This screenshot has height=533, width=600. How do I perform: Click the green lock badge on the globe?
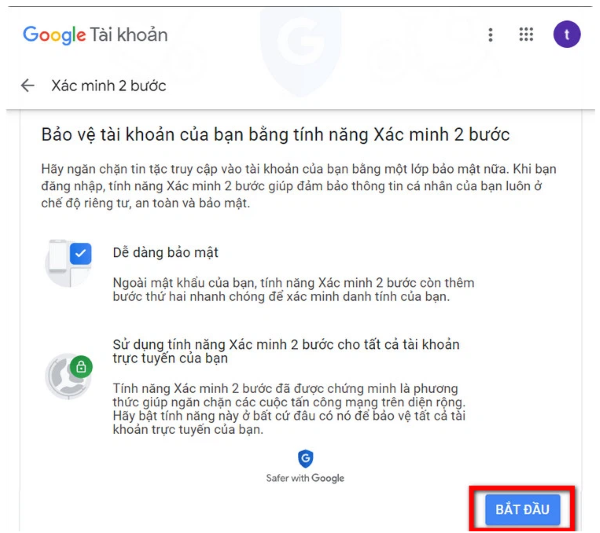tap(81, 367)
